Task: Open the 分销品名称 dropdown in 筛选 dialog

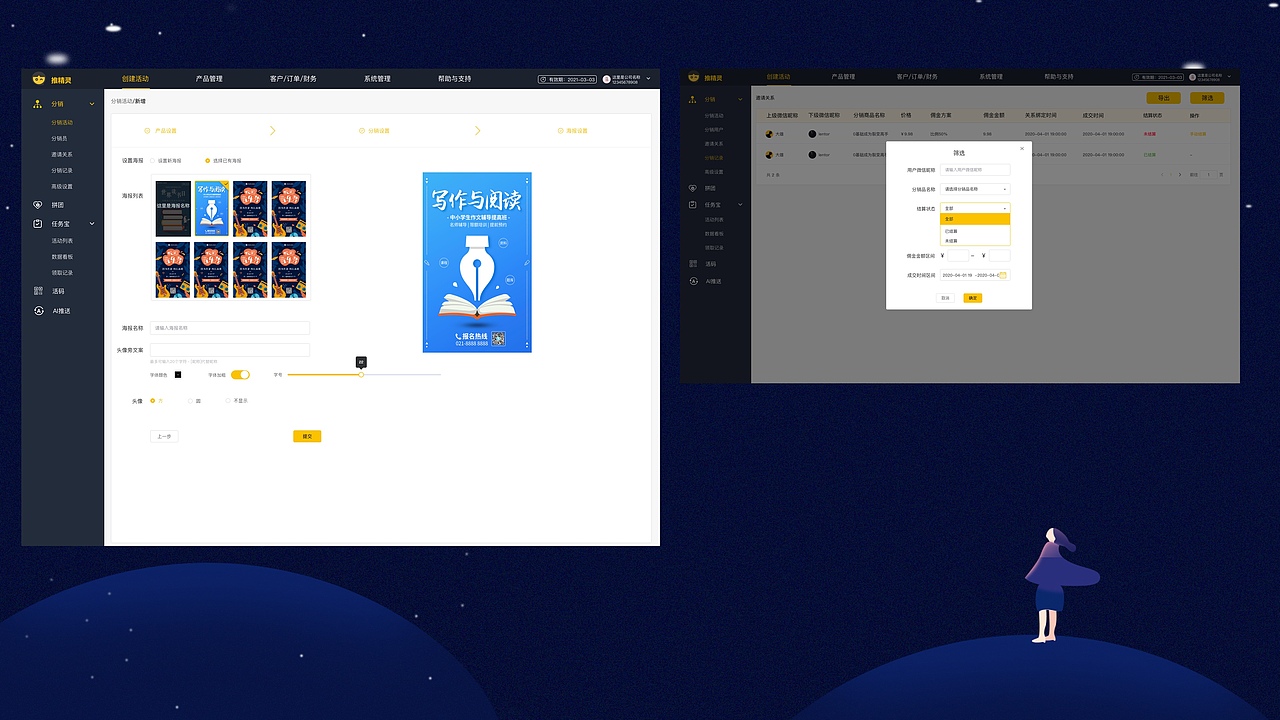Action: coord(975,189)
